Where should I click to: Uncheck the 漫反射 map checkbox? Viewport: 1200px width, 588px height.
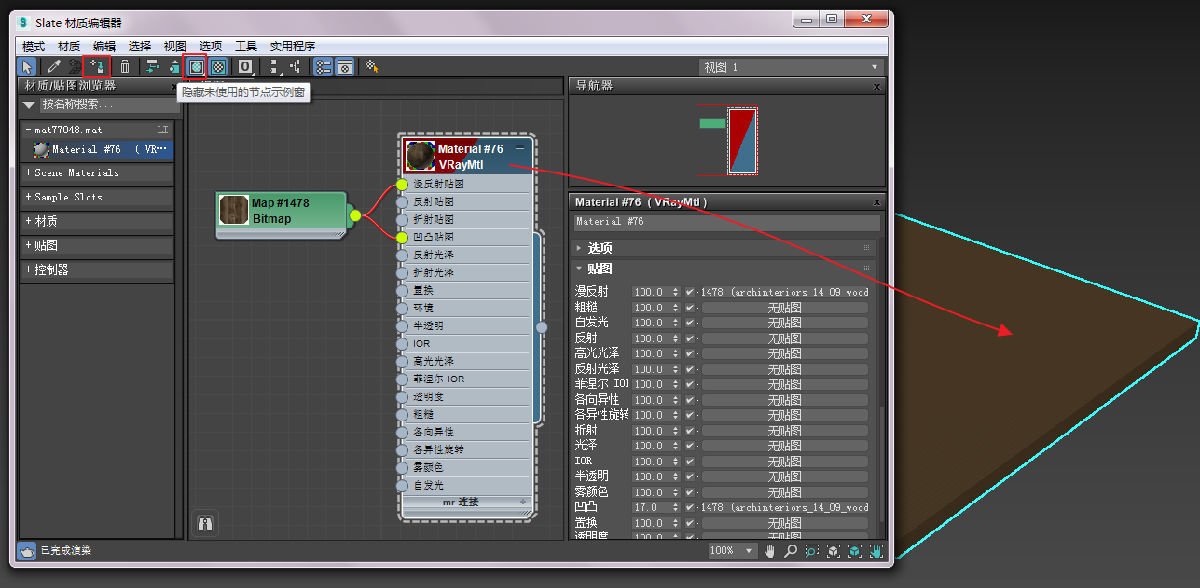coord(689,293)
